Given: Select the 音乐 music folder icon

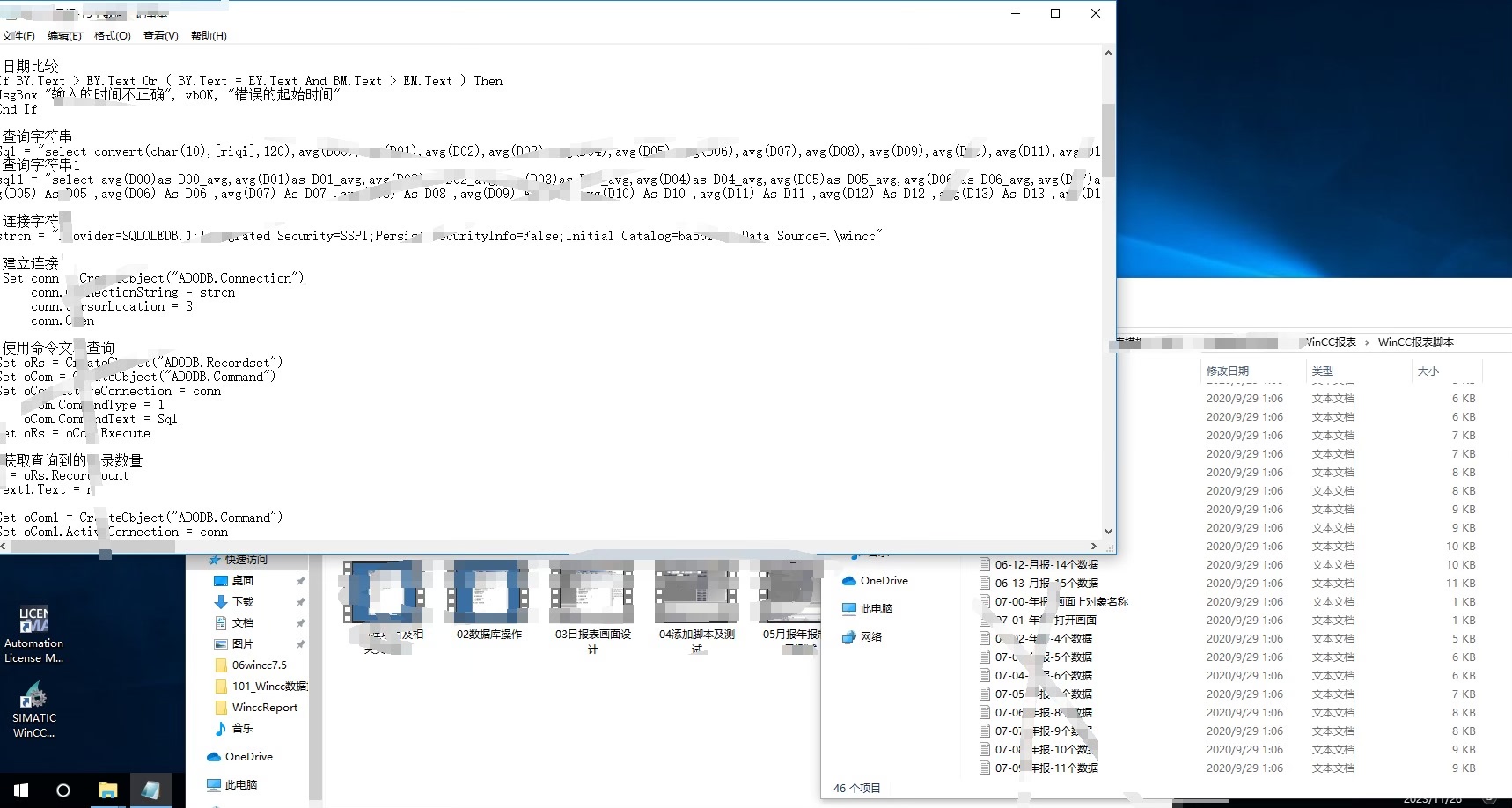Looking at the screenshot, I should [x=221, y=729].
